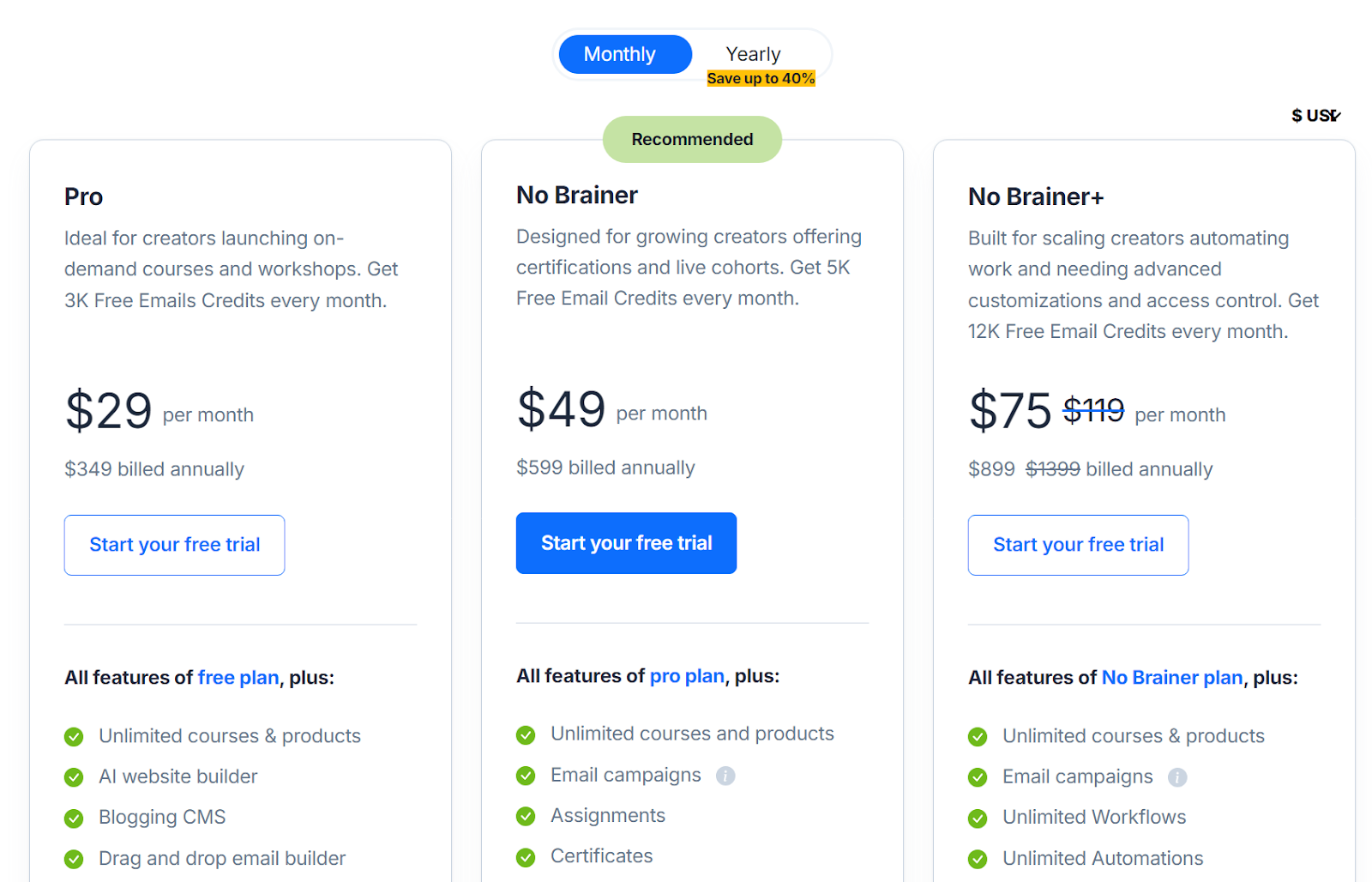Start the No Brainer free trial
The width and height of the screenshot is (1372, 882).
coord(626,542)
